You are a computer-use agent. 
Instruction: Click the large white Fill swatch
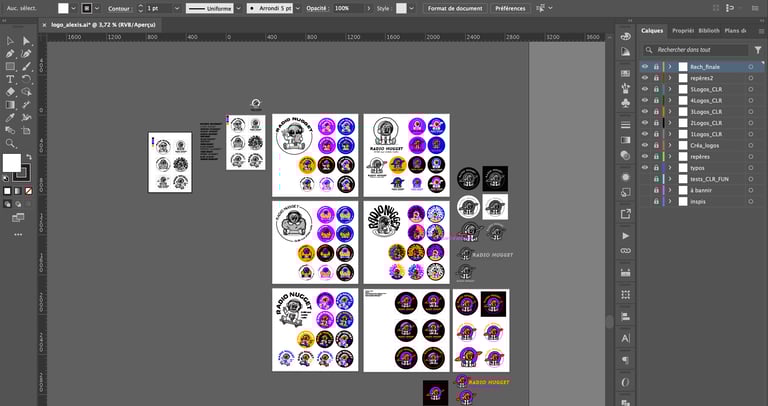[x=12, y=163]
